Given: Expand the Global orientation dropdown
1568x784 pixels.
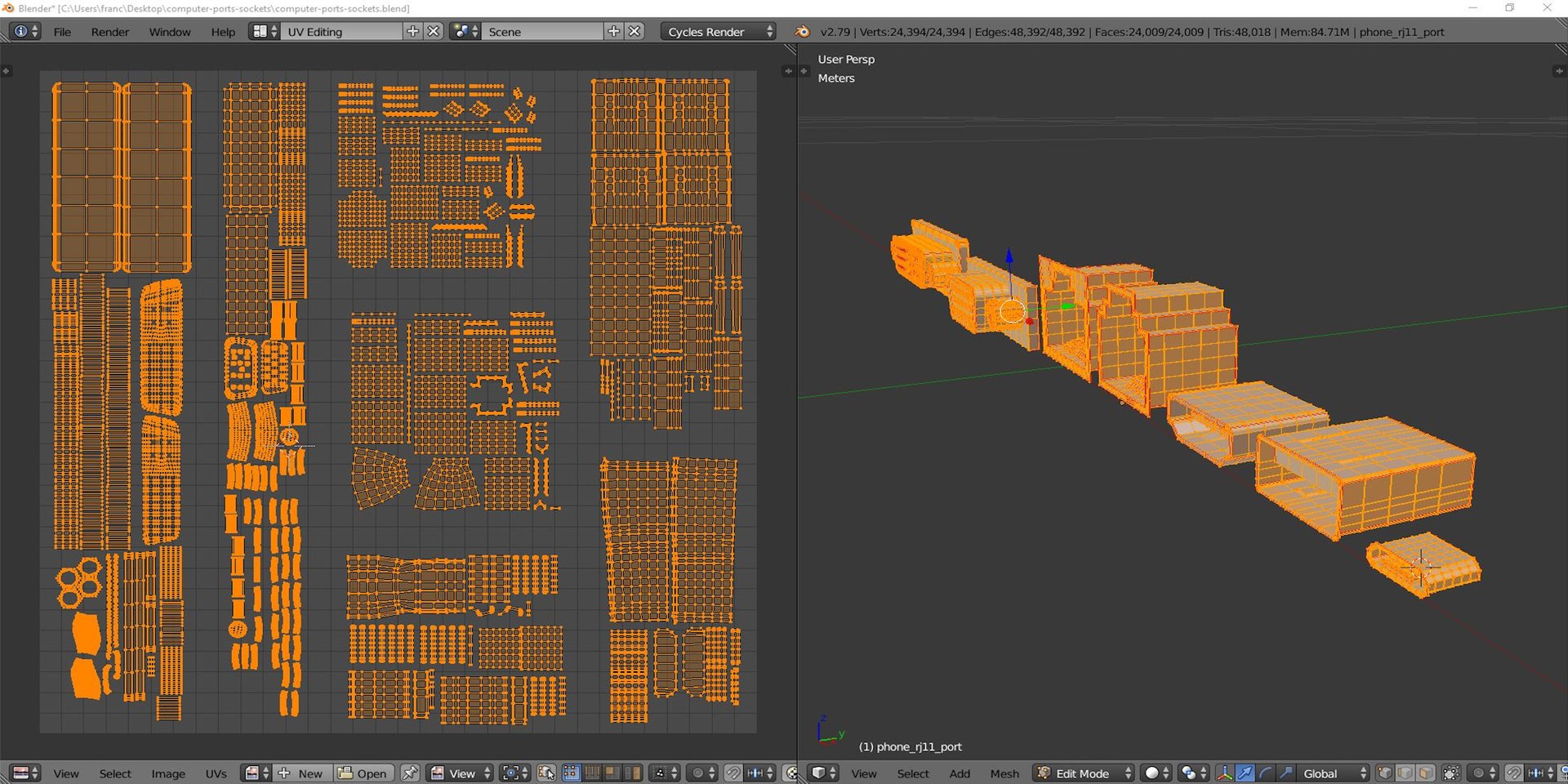Looking at the screenshot, I should point(1333,773).
